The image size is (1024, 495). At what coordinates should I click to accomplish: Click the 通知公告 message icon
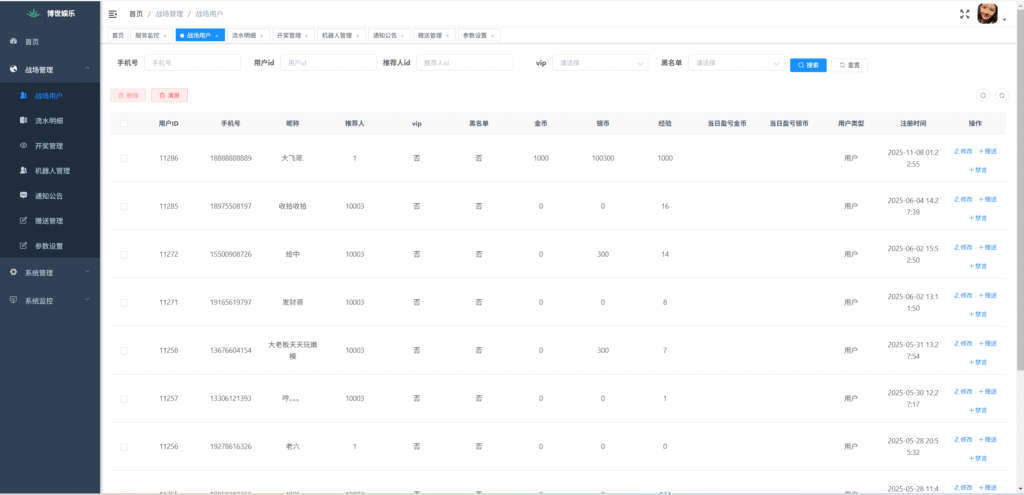[24, 195]
